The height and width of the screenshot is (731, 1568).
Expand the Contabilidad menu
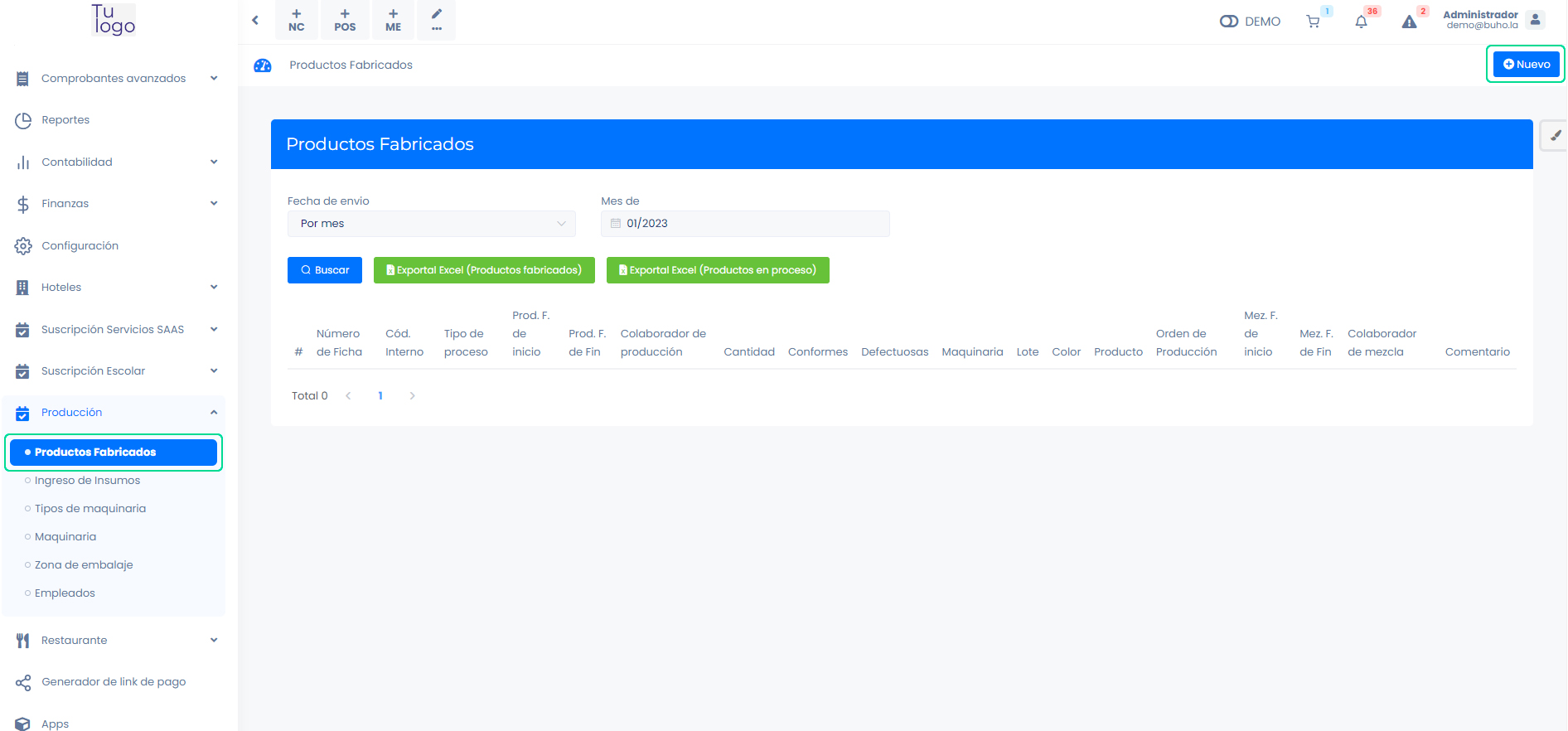pyautogui.click(x=116, y=162)
